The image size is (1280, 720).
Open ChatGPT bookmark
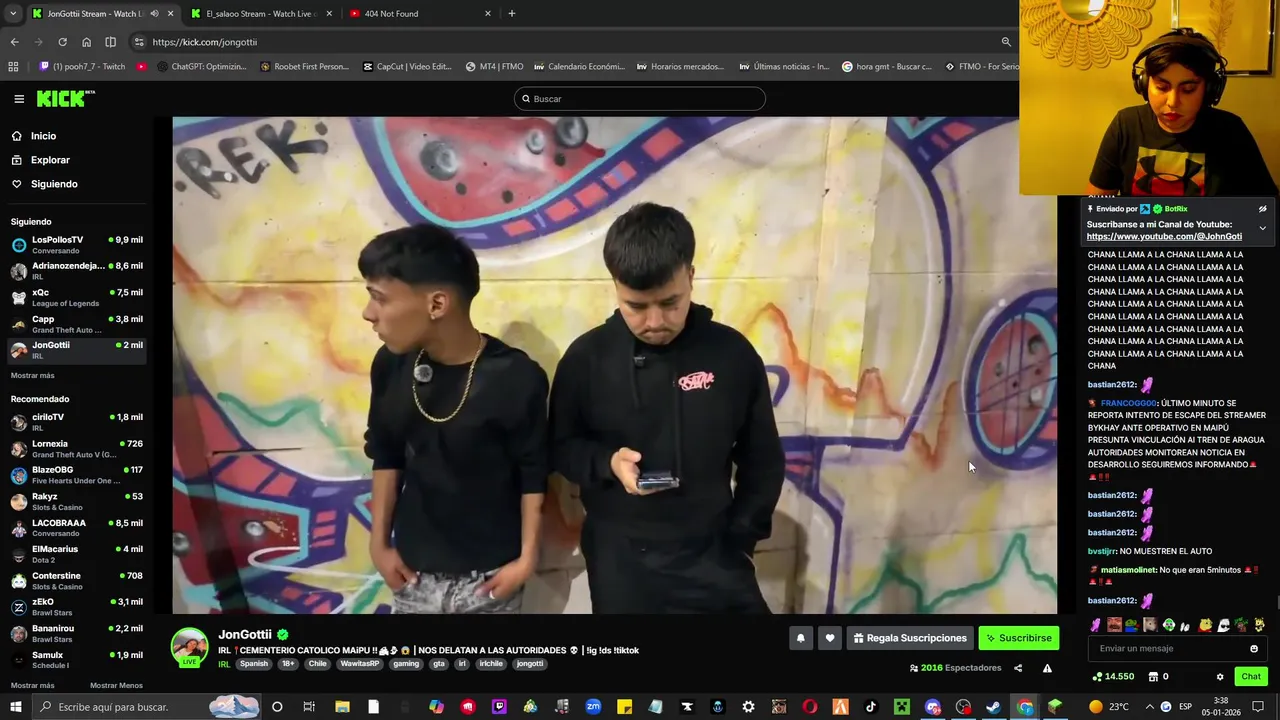(x=200, y=67)
